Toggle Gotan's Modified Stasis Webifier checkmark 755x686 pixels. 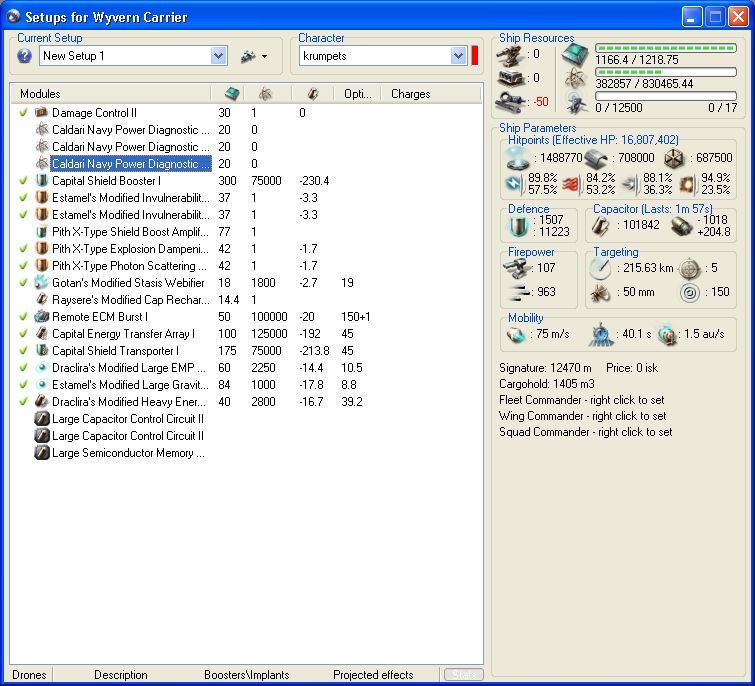tap(23, 283)
